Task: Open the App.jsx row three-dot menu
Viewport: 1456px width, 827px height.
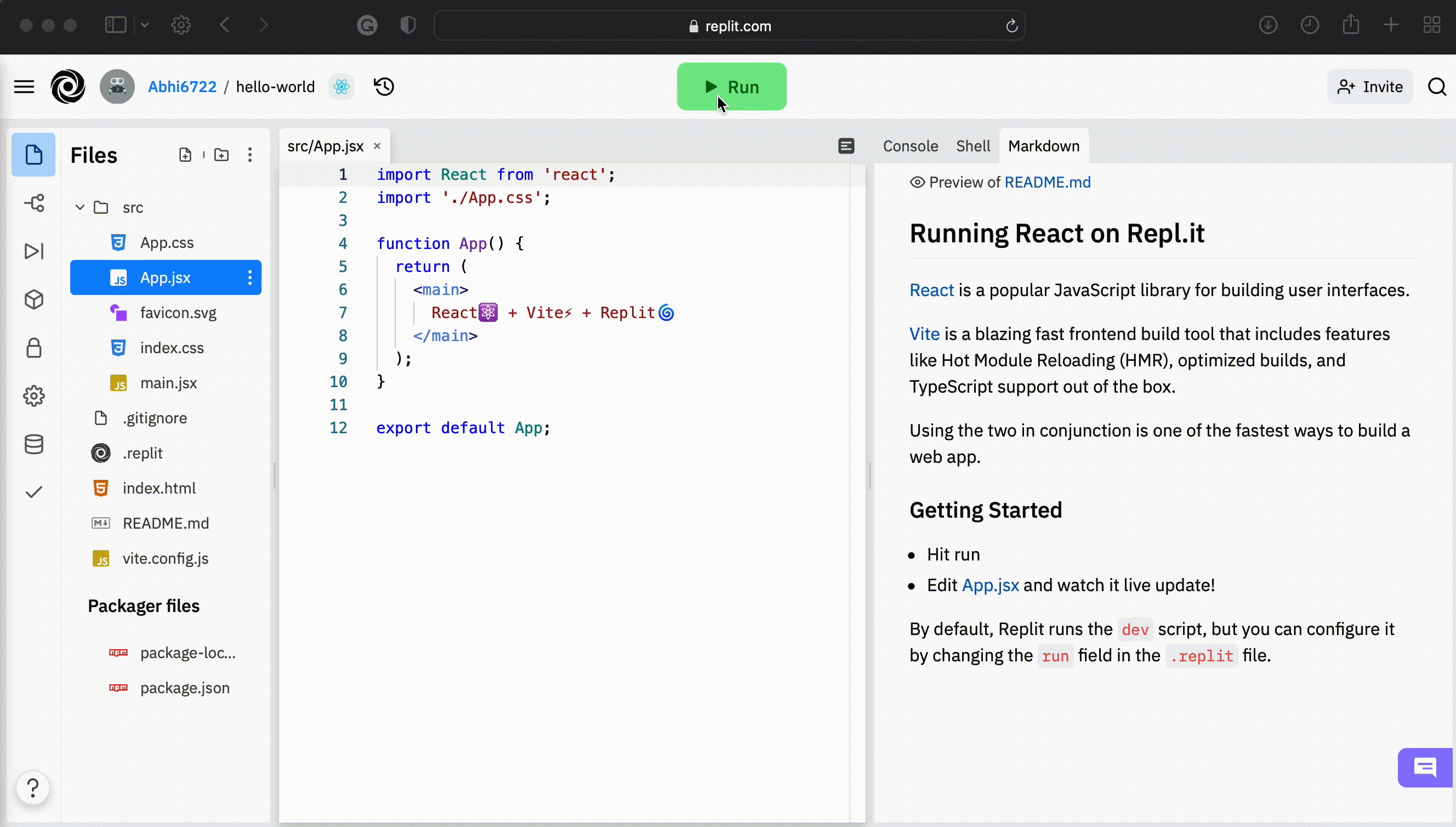Action: 250,277
